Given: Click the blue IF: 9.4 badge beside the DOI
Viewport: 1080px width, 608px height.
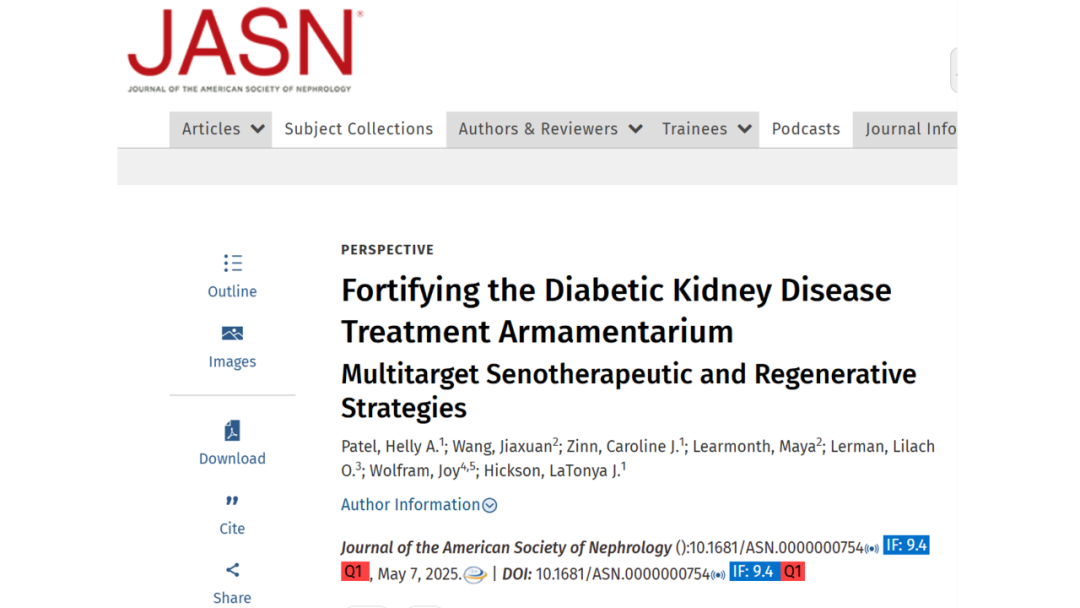Looking at the screenshot, I should point(754,572).
